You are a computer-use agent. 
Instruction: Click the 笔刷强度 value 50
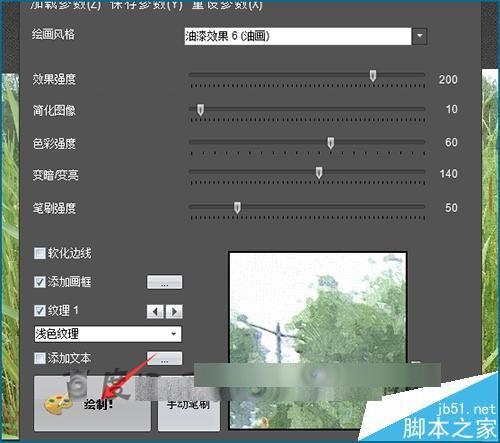point(451,208)
